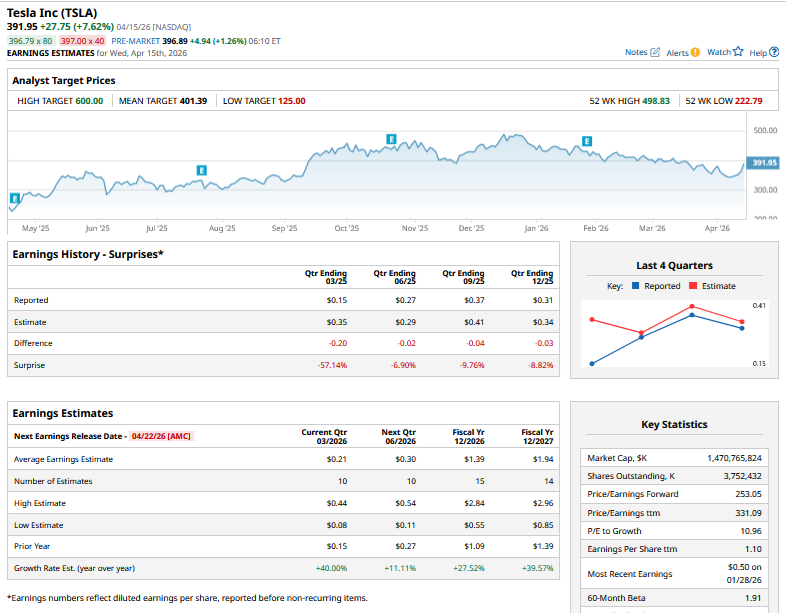786x613 pixels.
Task: Open the Help question mark icon
Action: [x=774, y=52]
